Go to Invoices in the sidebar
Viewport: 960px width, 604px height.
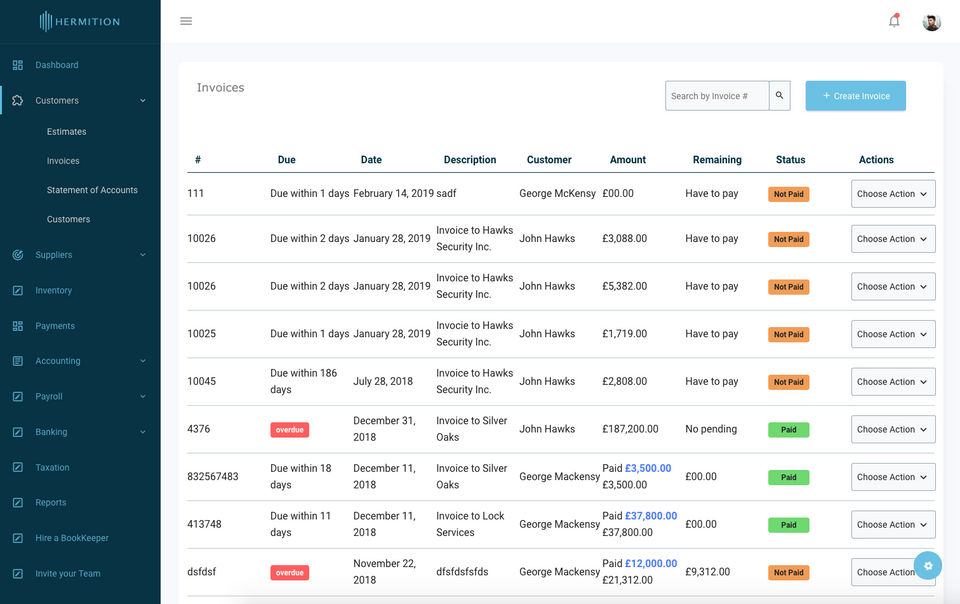tap(63, 161)
